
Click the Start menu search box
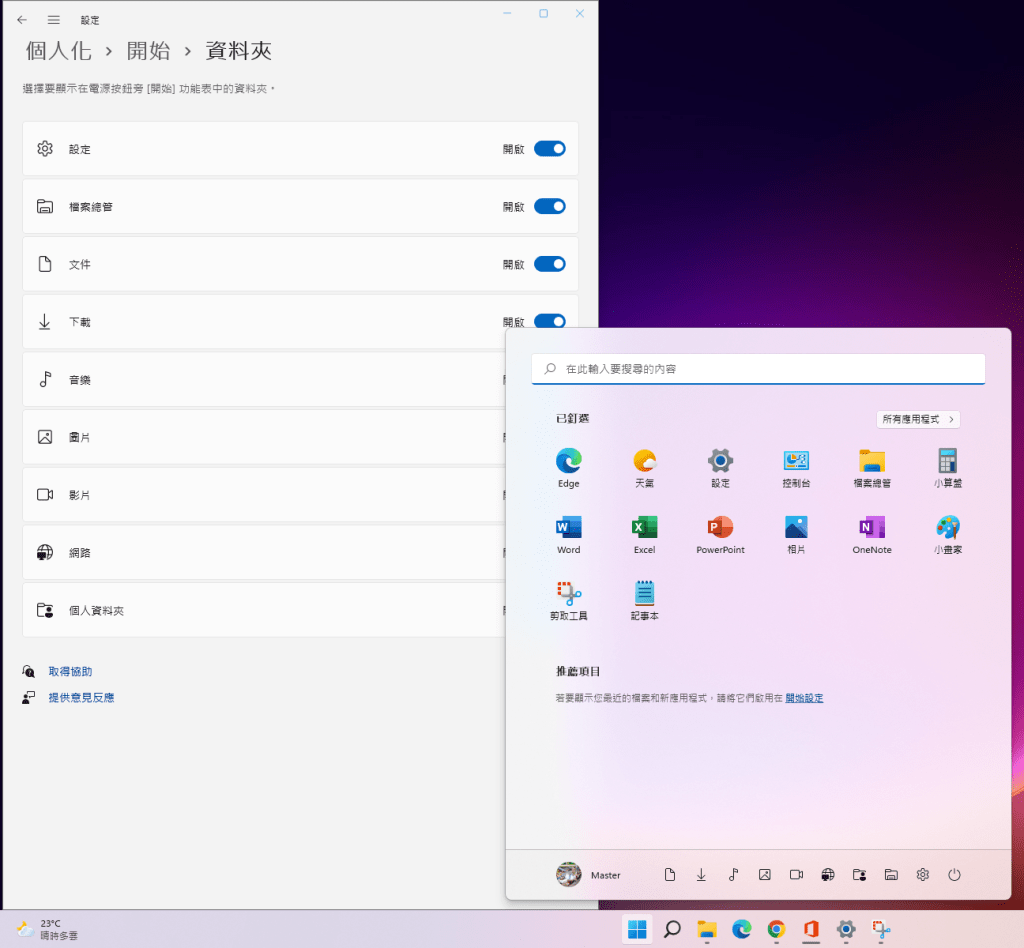tap(758, 369)
